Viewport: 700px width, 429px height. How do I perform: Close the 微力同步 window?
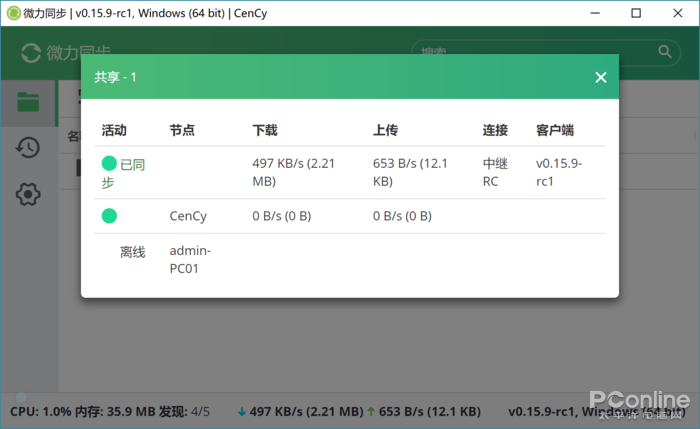(x=678, y=13)
